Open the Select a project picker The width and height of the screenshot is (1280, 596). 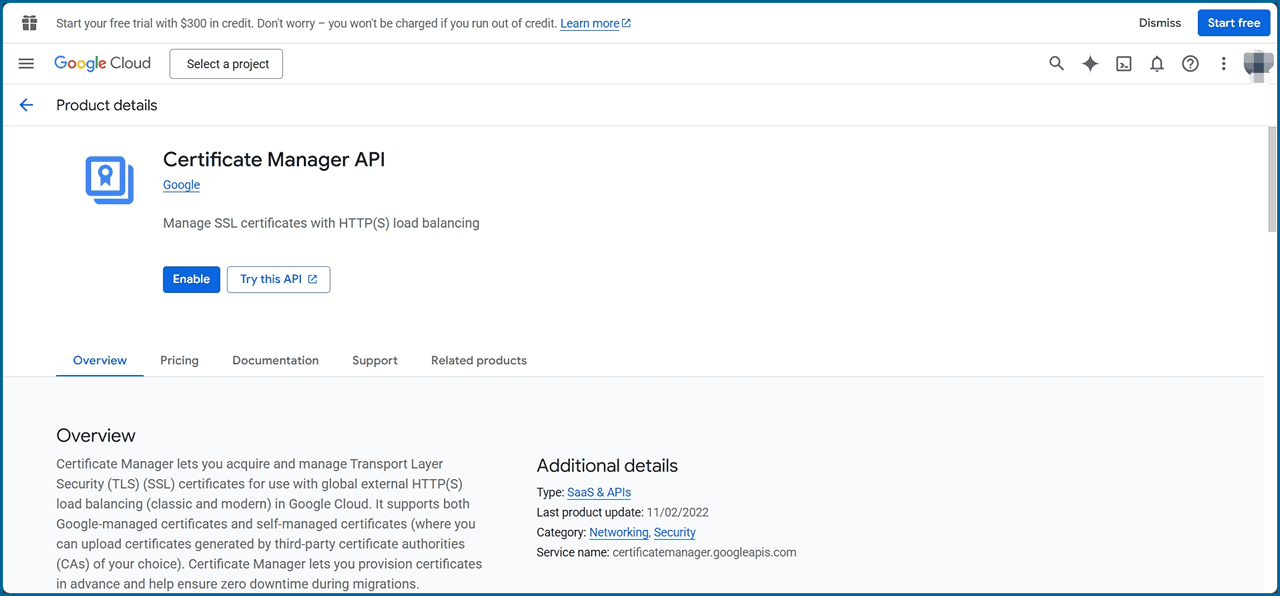point(227,64)
